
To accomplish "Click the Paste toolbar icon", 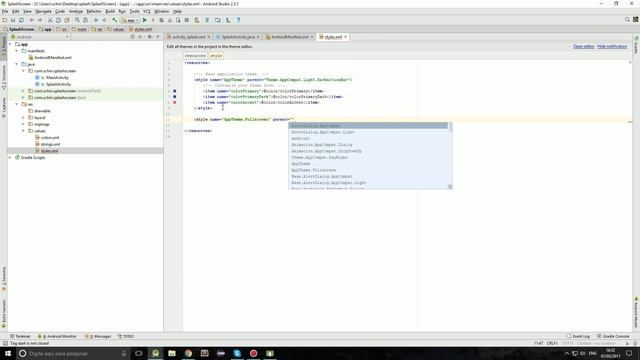I will point(67,20).
